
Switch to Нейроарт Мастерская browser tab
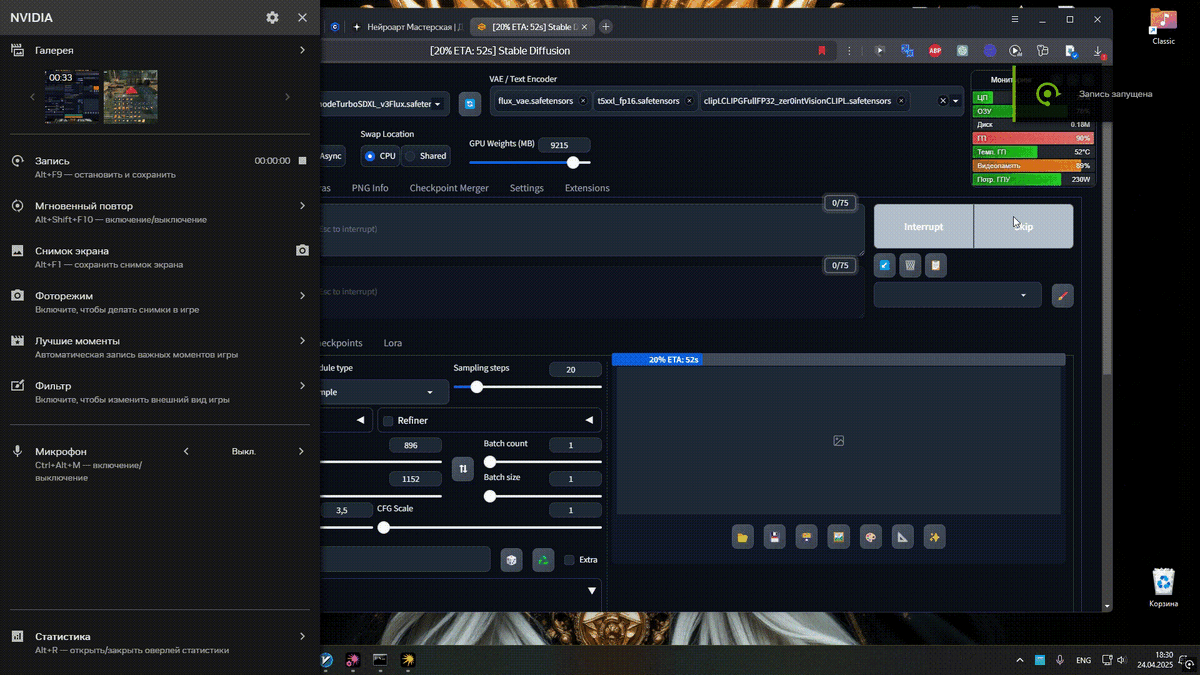tap(406, 26)
